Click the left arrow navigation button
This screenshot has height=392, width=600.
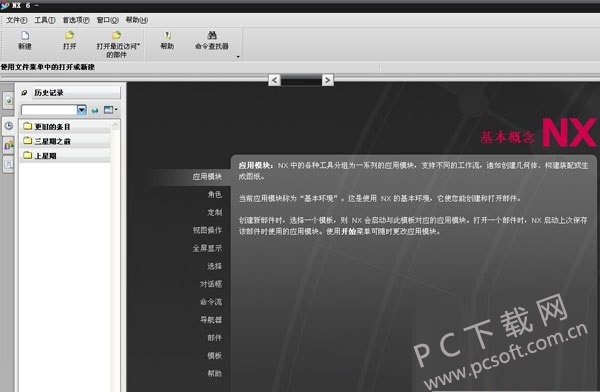[x=274, y=80]
